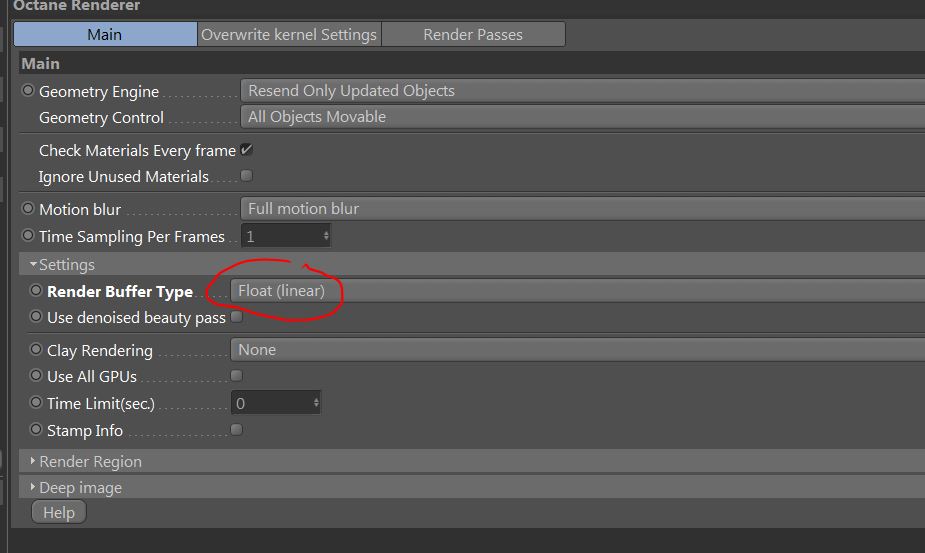Click the Octane Renderer title text

pyautogui.click(x=77, y=6)
